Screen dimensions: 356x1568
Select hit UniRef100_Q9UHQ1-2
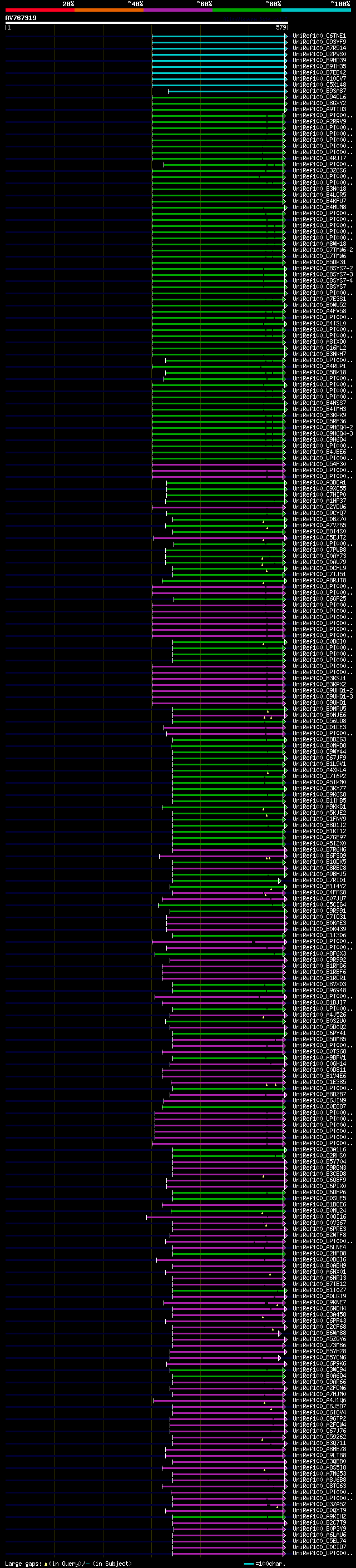[x=323, y=690]
